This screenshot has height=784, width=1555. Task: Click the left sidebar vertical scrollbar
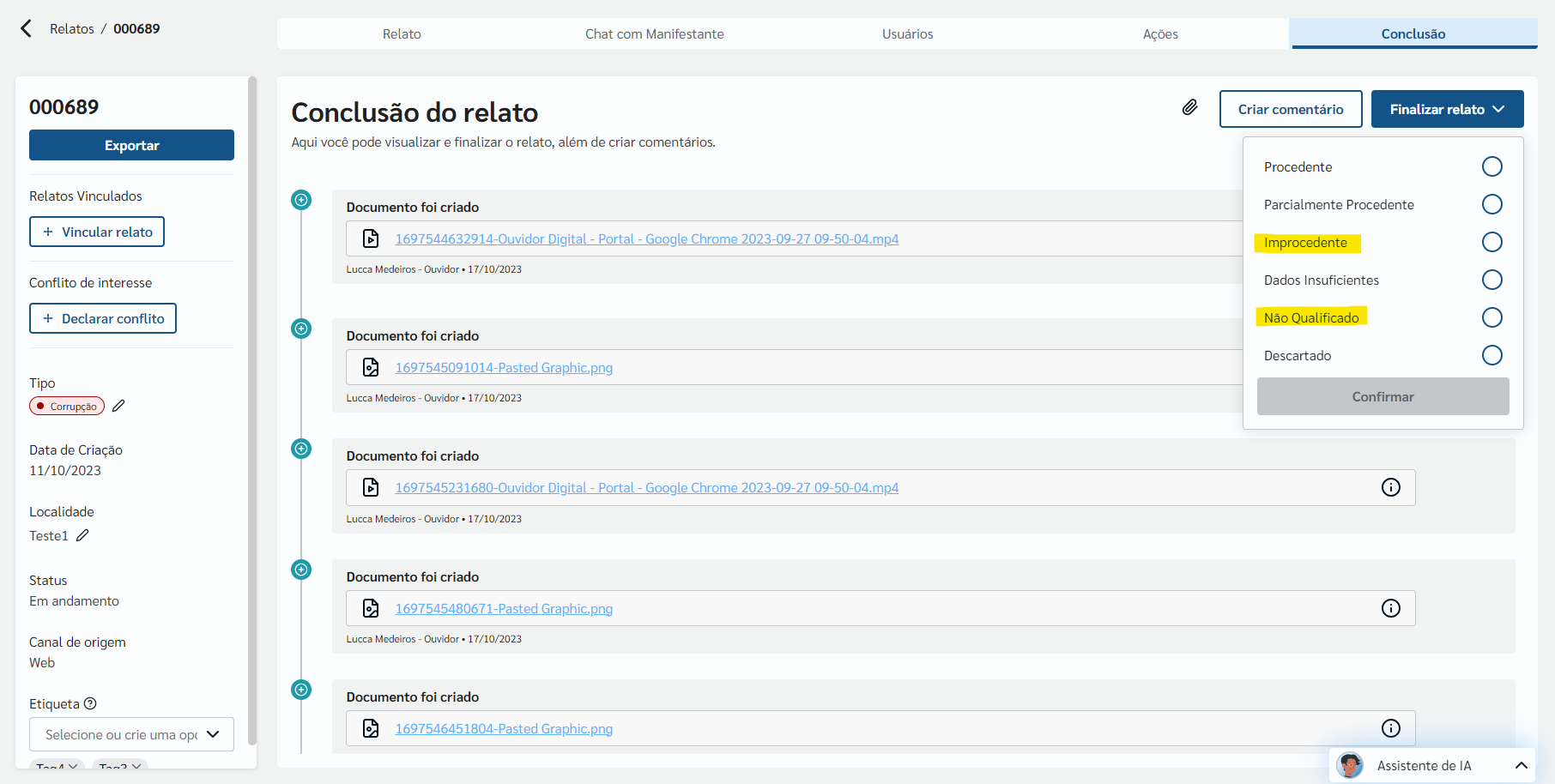[x=252, y=412]
